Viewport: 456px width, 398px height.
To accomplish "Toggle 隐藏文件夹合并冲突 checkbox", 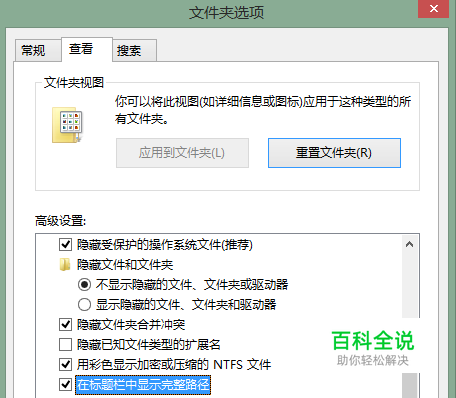I will click(x=65, y=324).
